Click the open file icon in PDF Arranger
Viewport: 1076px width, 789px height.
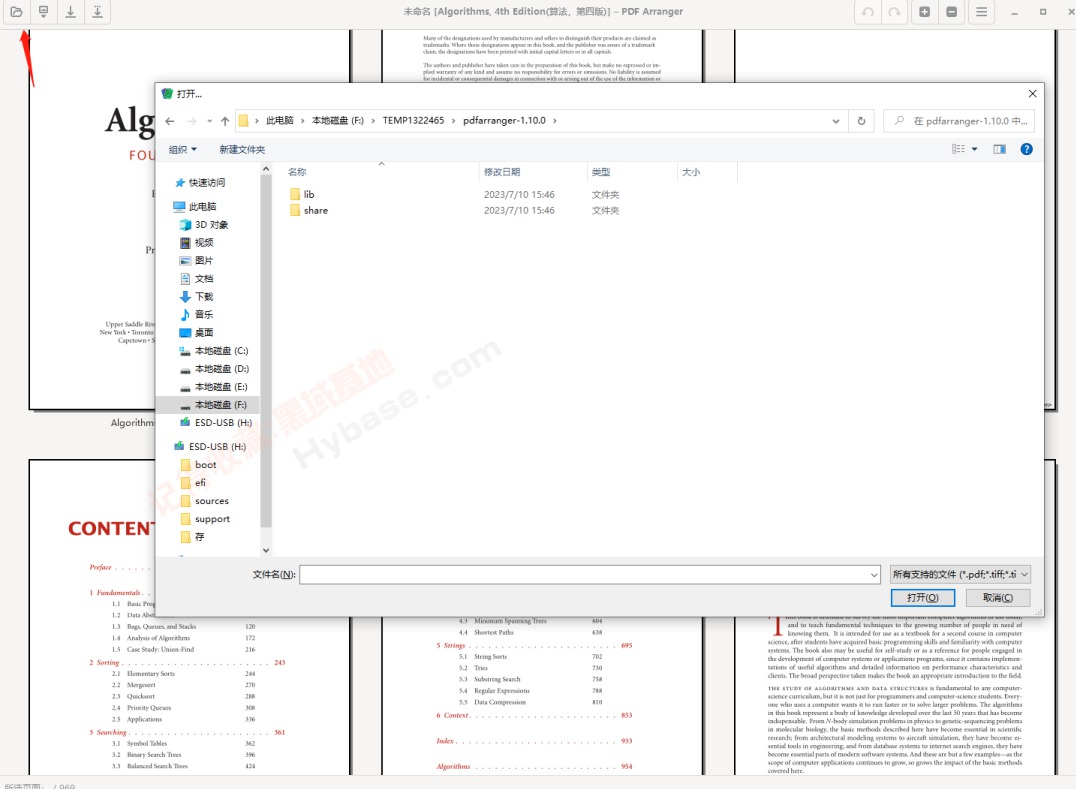(x=16, y=12)
